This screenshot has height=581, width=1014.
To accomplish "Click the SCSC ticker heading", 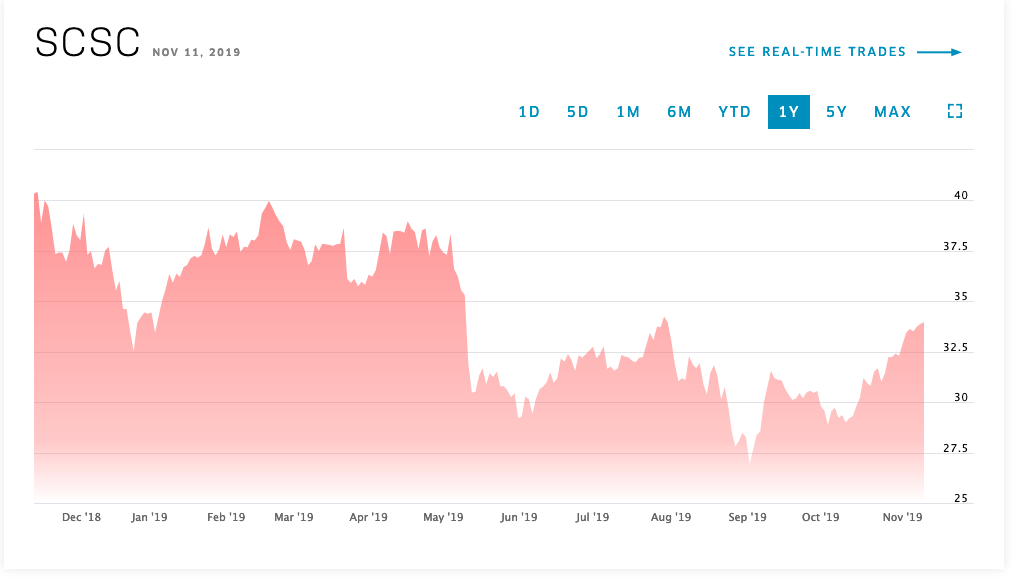I will (85, 44).
